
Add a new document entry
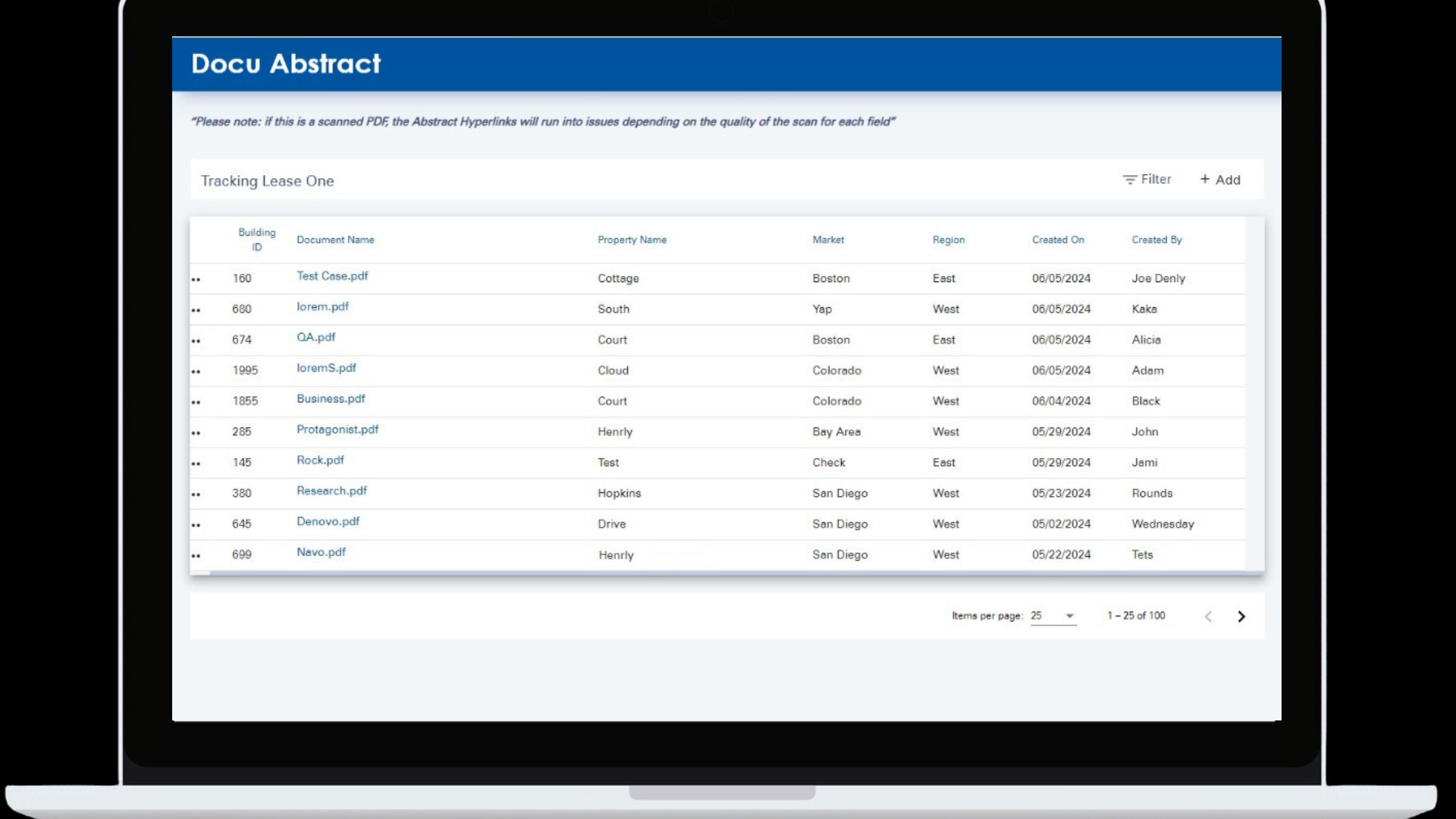pyautogui.click(x=1220, y=180)
